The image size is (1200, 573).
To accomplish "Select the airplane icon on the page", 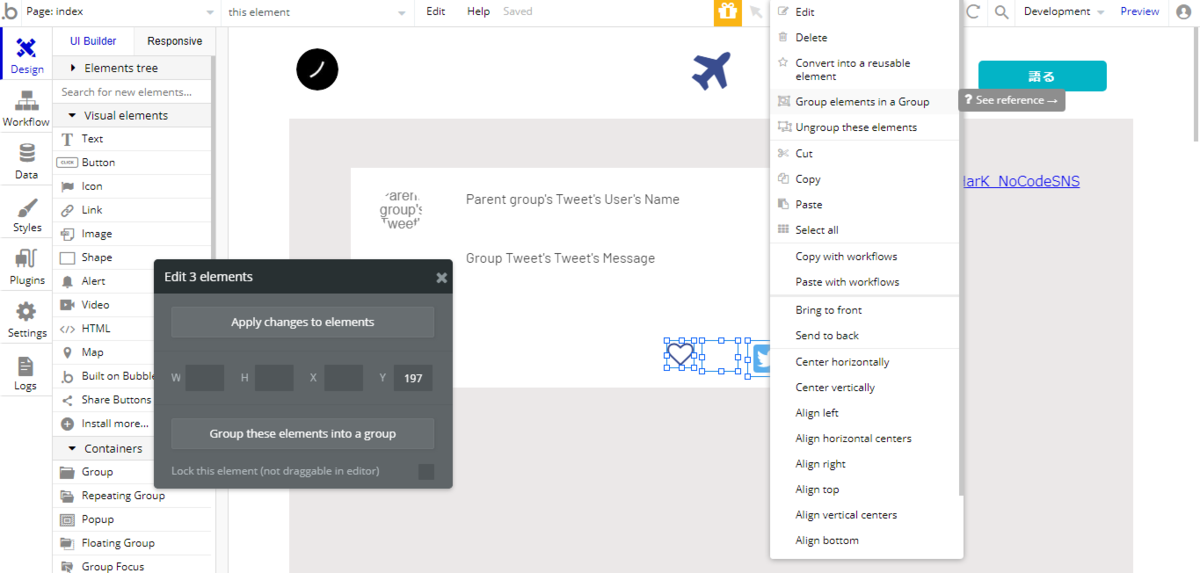I will tap(711, 71).
